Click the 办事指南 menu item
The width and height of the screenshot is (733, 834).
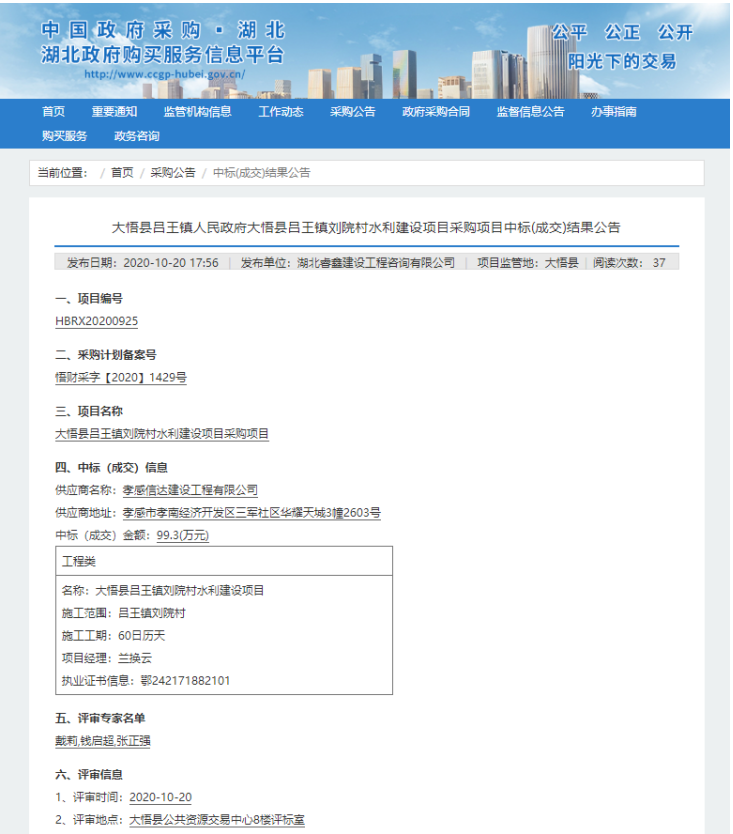pyautogui.click(x=613, y=112)
